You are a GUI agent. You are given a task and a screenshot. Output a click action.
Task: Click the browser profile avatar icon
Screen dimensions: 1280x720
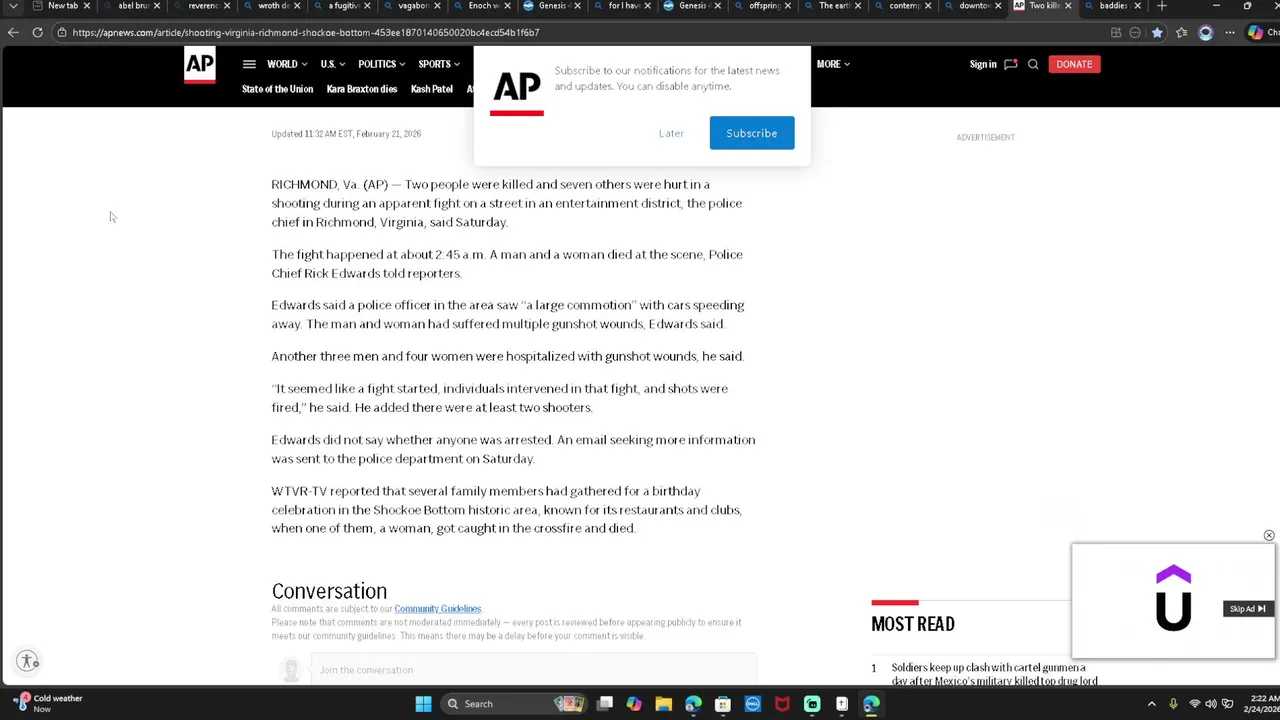tap(1206, 32)
